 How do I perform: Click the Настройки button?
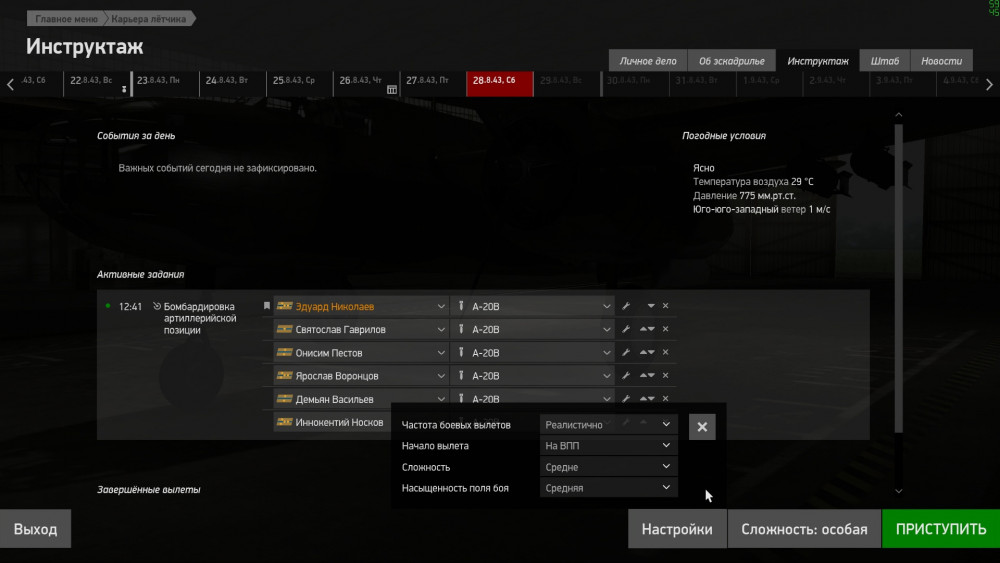(x=677, y=529)
